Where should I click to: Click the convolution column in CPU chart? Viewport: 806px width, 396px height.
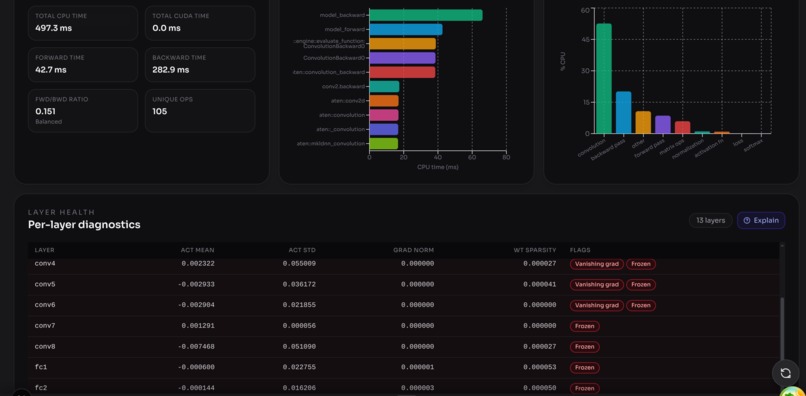(603, 78)
